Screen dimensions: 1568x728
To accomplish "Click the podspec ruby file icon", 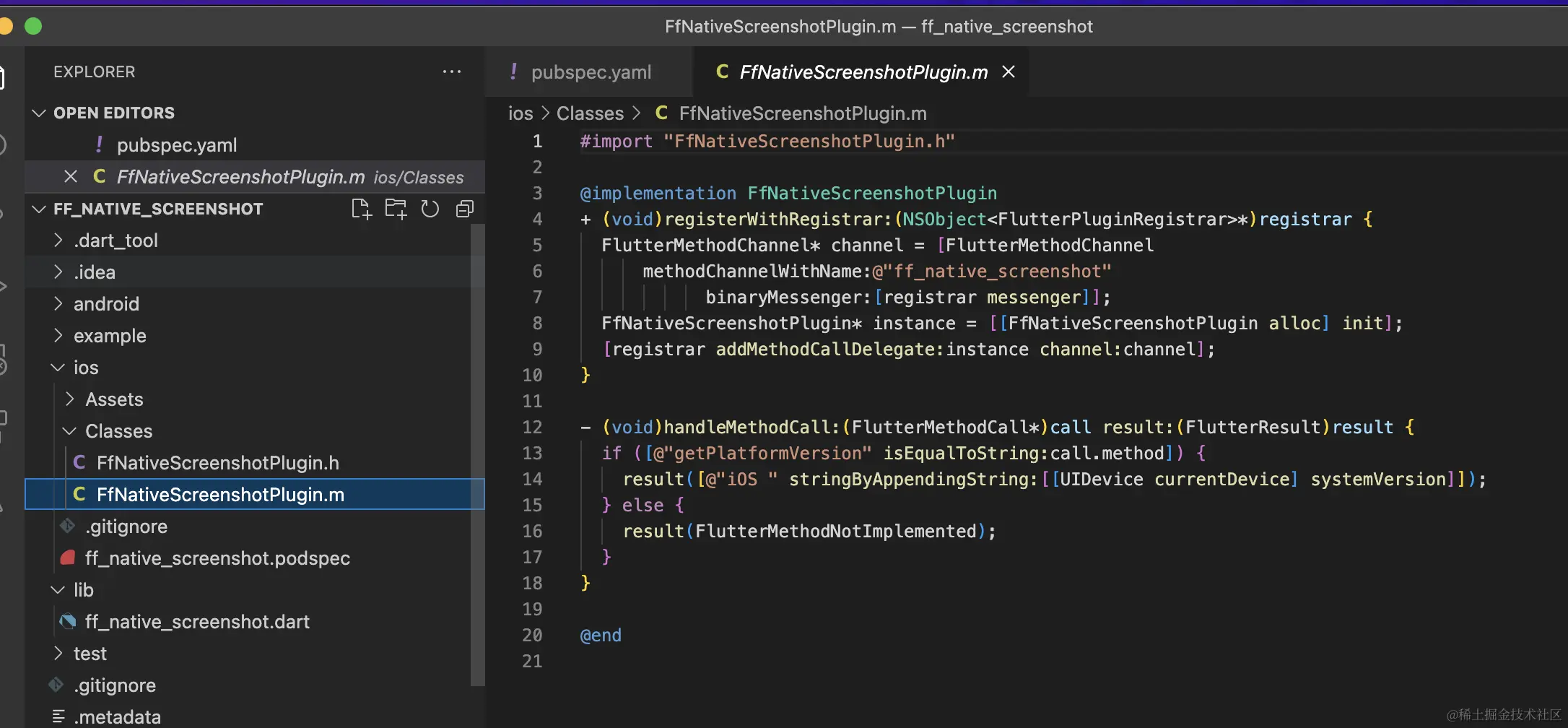I will pyautogui.click(x=68, y=558).
